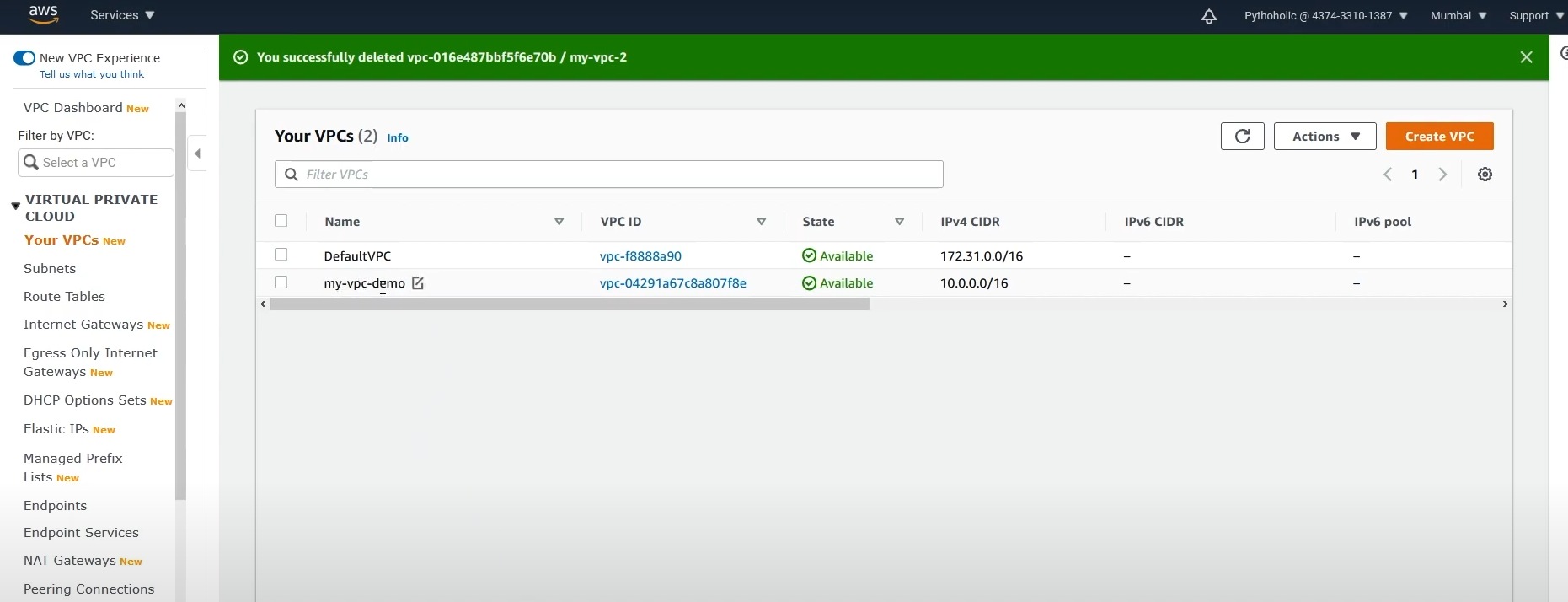This screenshot has height=602, width=1568.
Task: Click Available state of DefaultVPC row
Action: point(838,256)
